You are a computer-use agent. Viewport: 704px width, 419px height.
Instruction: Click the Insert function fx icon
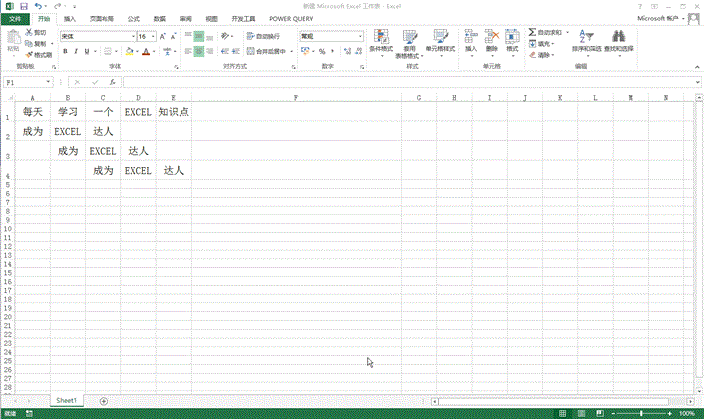coord(112,82)
